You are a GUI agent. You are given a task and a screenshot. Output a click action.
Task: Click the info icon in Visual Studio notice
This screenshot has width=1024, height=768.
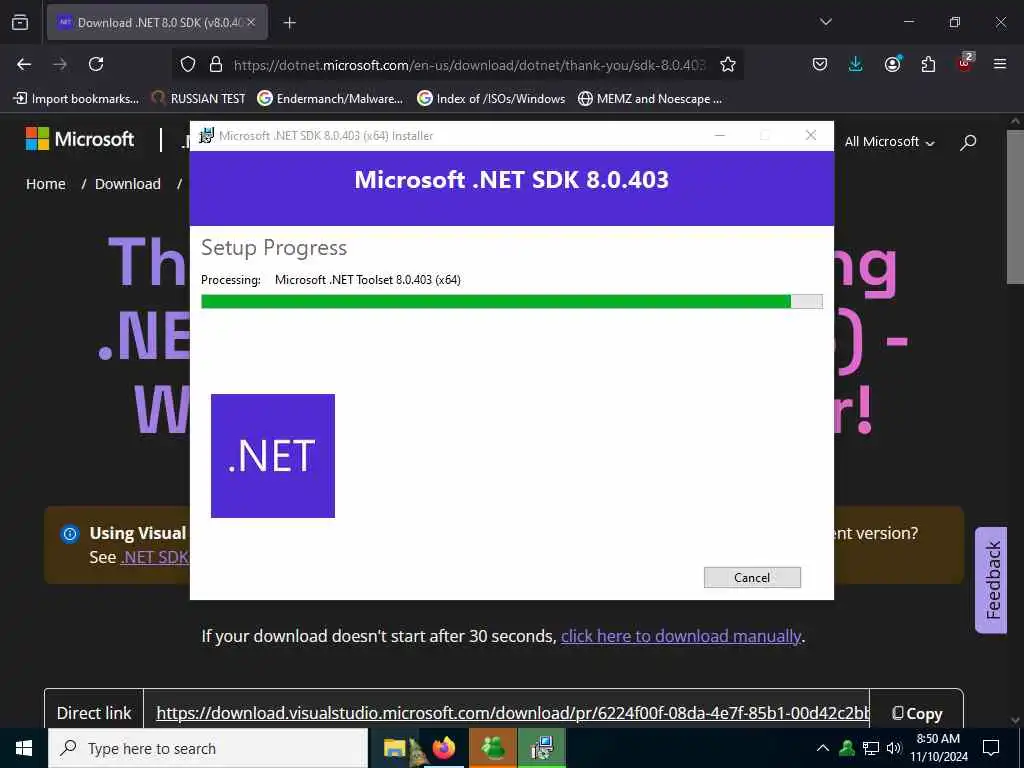tap(70, 534)
